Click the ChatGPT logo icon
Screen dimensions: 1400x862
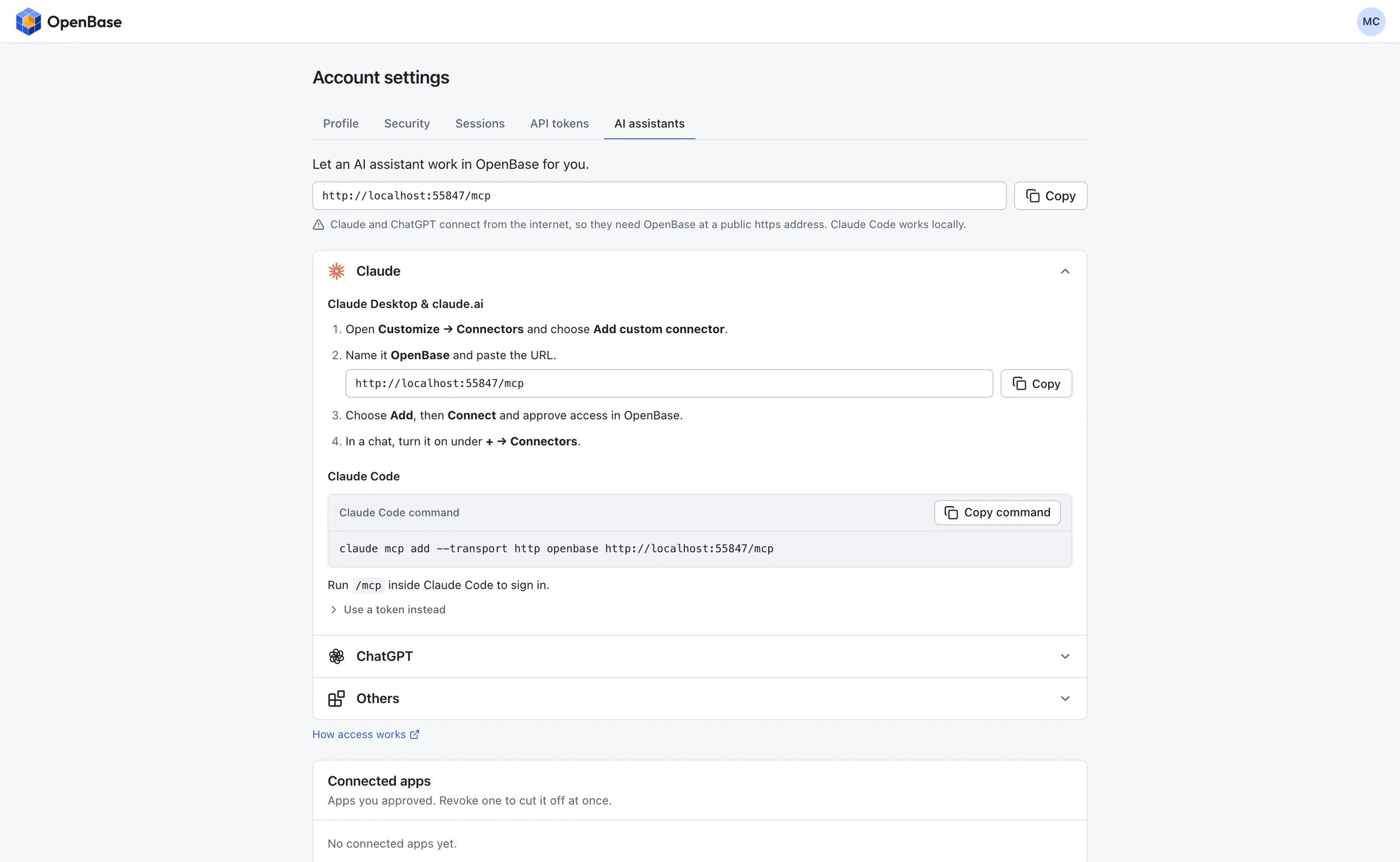tap(337, 657)
